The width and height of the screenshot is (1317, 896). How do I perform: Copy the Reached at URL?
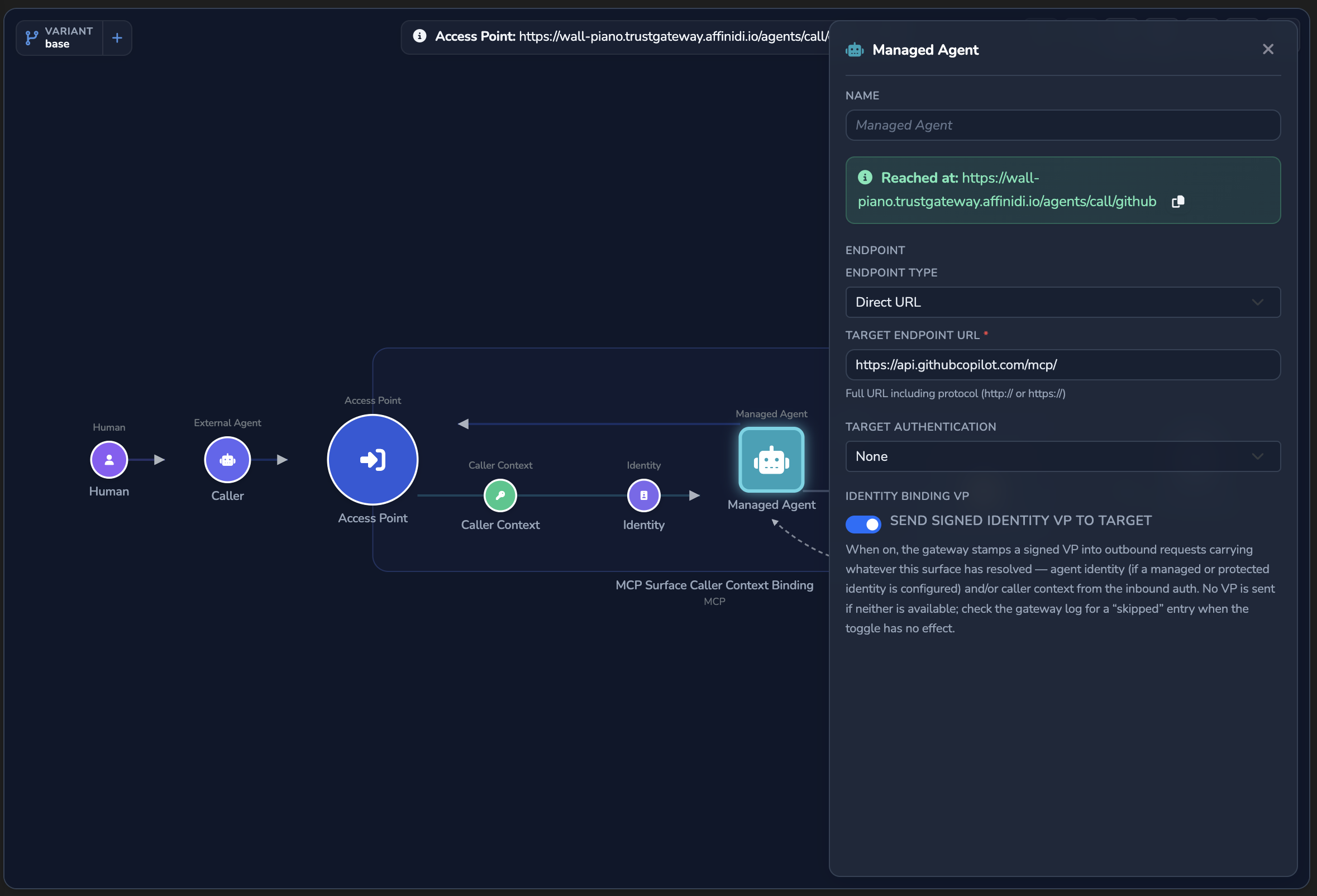(1177, 202)
